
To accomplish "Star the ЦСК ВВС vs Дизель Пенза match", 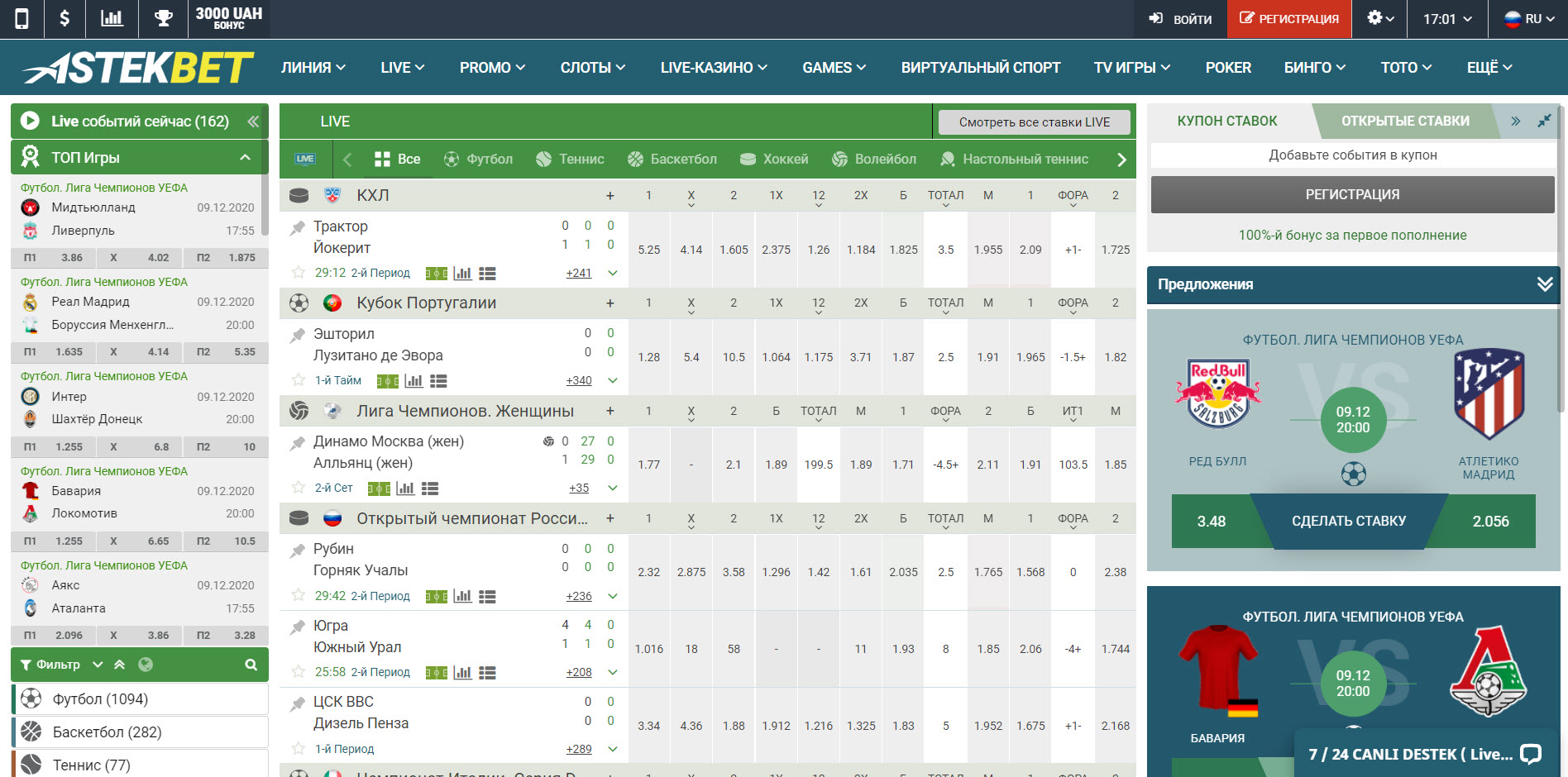I will click(299, 748).
